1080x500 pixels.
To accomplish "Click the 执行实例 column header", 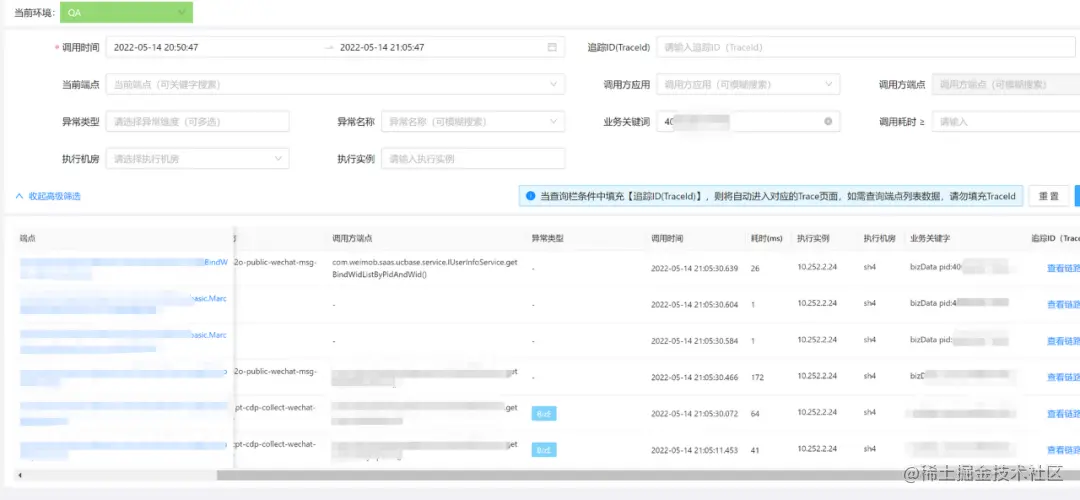I will (x=813, y=238).
